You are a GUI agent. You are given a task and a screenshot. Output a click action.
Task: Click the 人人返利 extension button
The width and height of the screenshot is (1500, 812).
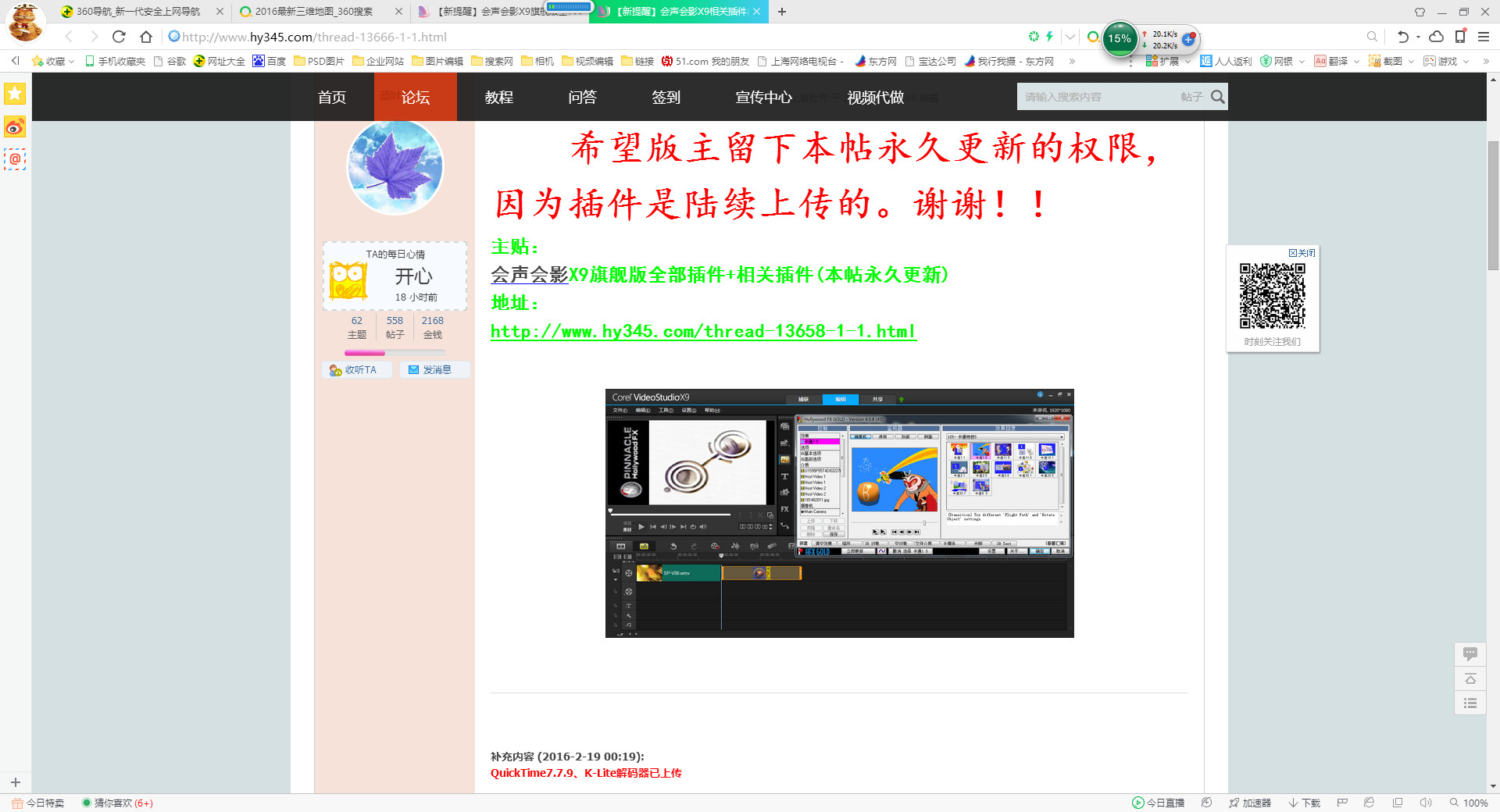pos(1226,61)
